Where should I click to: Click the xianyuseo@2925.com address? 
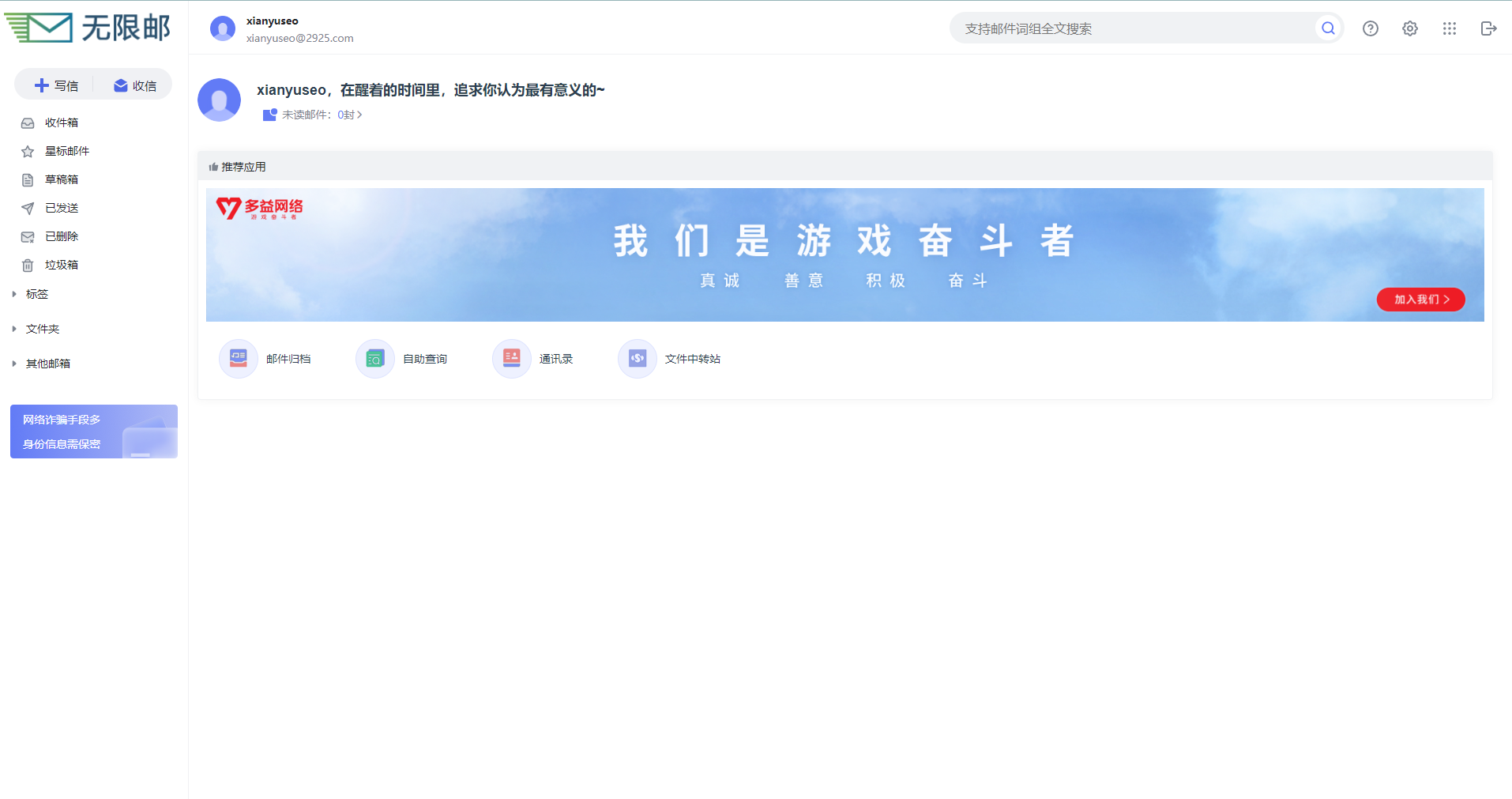coord(299,38)
